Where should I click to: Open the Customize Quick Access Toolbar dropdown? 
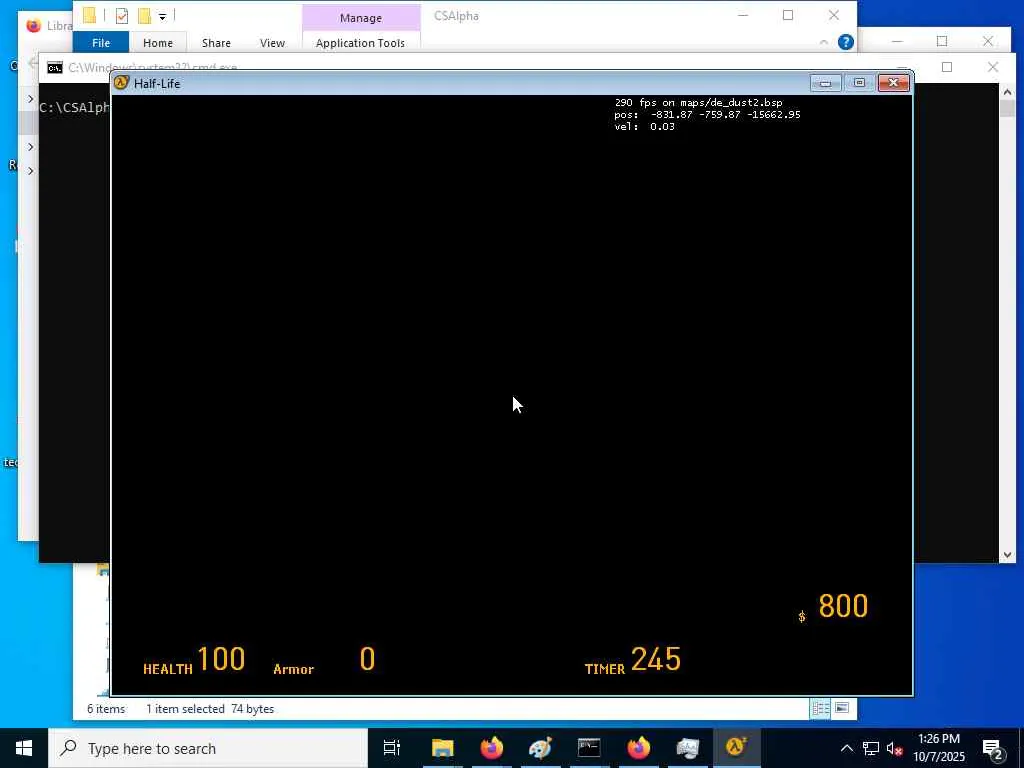click(163, 16)
